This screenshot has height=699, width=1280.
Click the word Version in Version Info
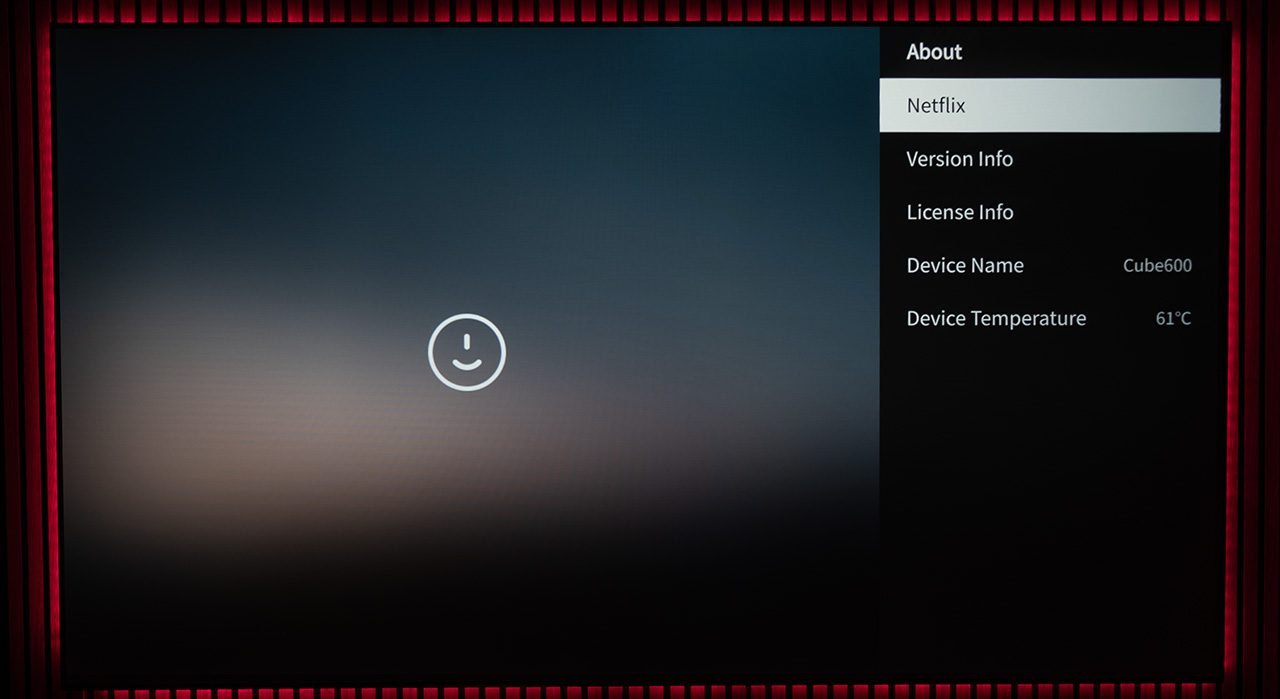(x=936, y=159)
